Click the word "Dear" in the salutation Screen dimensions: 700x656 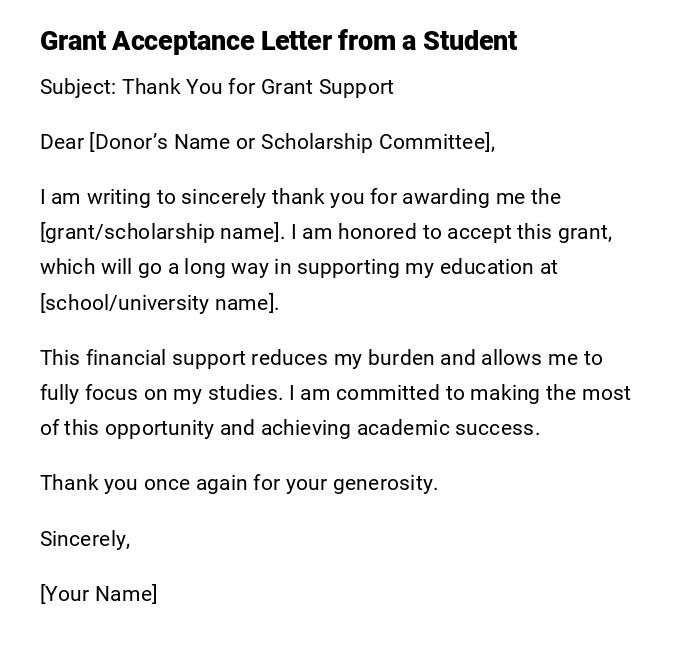[x=62, y=142]
